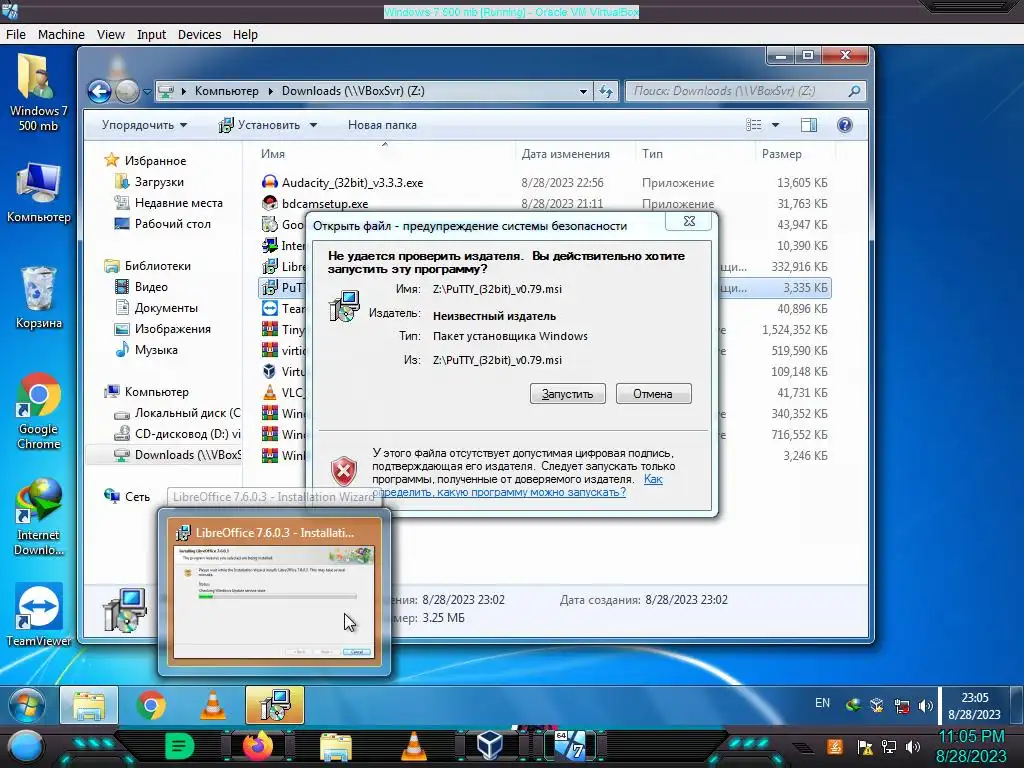
Task: Open the Windows 7 Start button
Action: click(x=27, y=705)
